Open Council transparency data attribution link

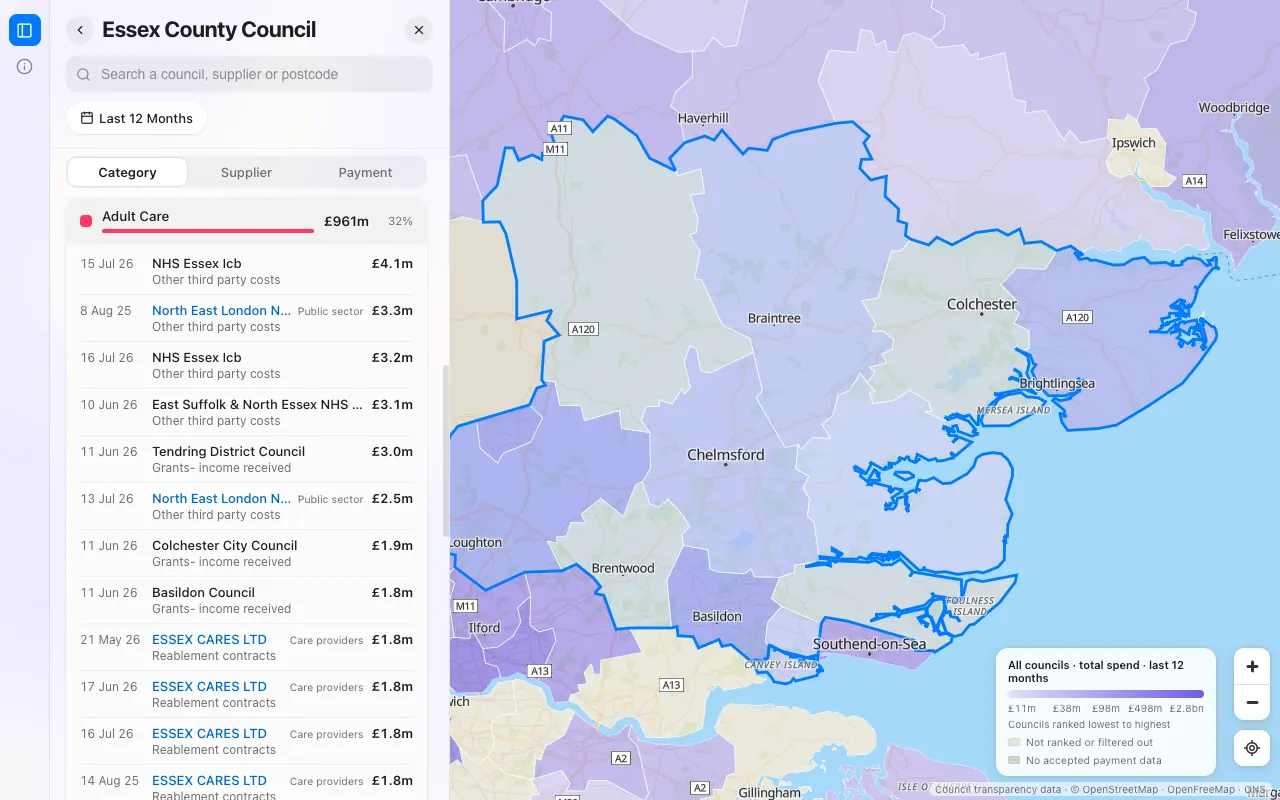[998, 790]
